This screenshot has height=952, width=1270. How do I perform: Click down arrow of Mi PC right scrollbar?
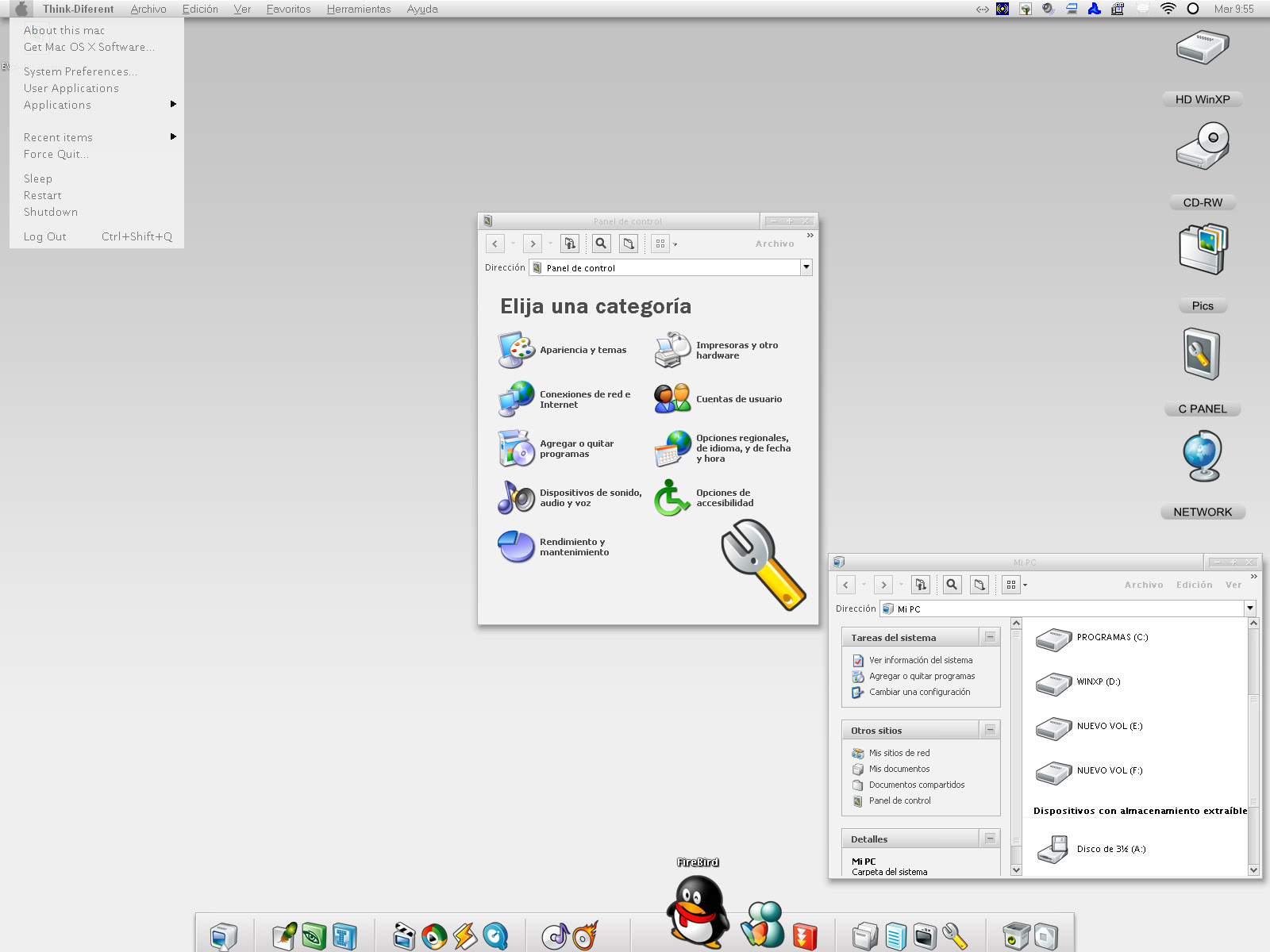tap(1254, 869)
